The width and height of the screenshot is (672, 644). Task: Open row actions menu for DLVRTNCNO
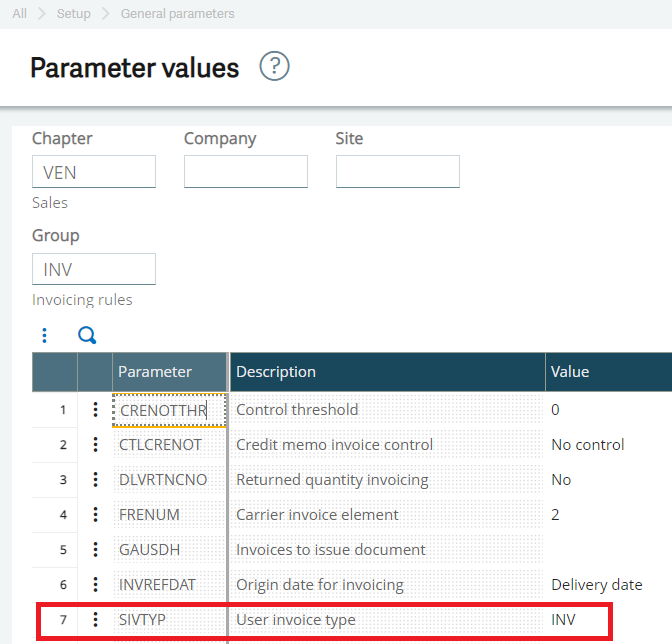click(x=95, y=479)
